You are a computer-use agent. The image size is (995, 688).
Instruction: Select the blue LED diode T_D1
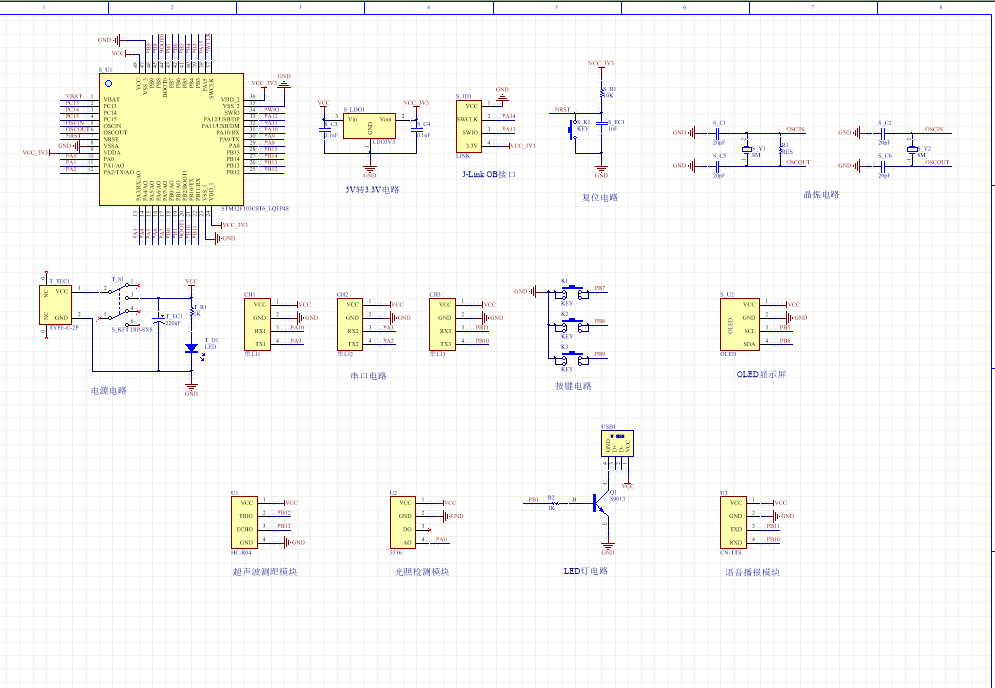(191, 348)
